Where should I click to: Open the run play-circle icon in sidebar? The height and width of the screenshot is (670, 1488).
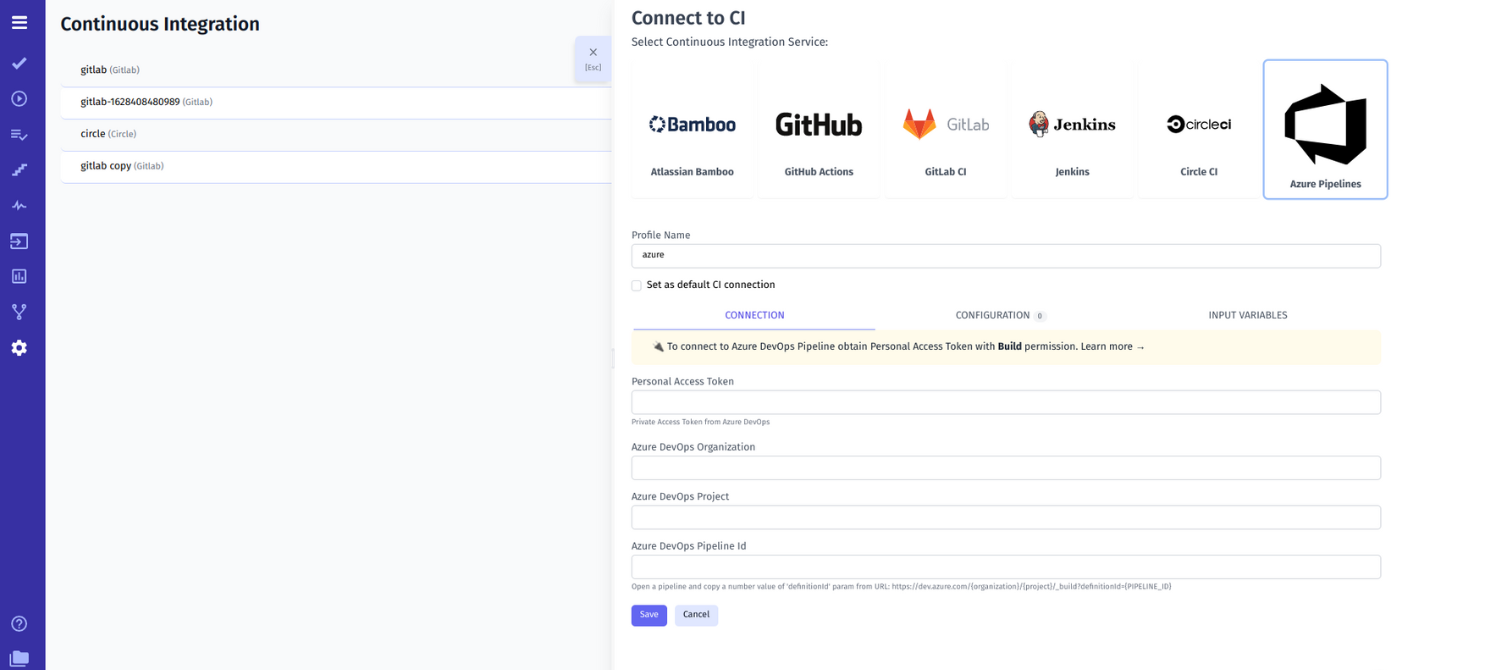click(x=20, y=98)
